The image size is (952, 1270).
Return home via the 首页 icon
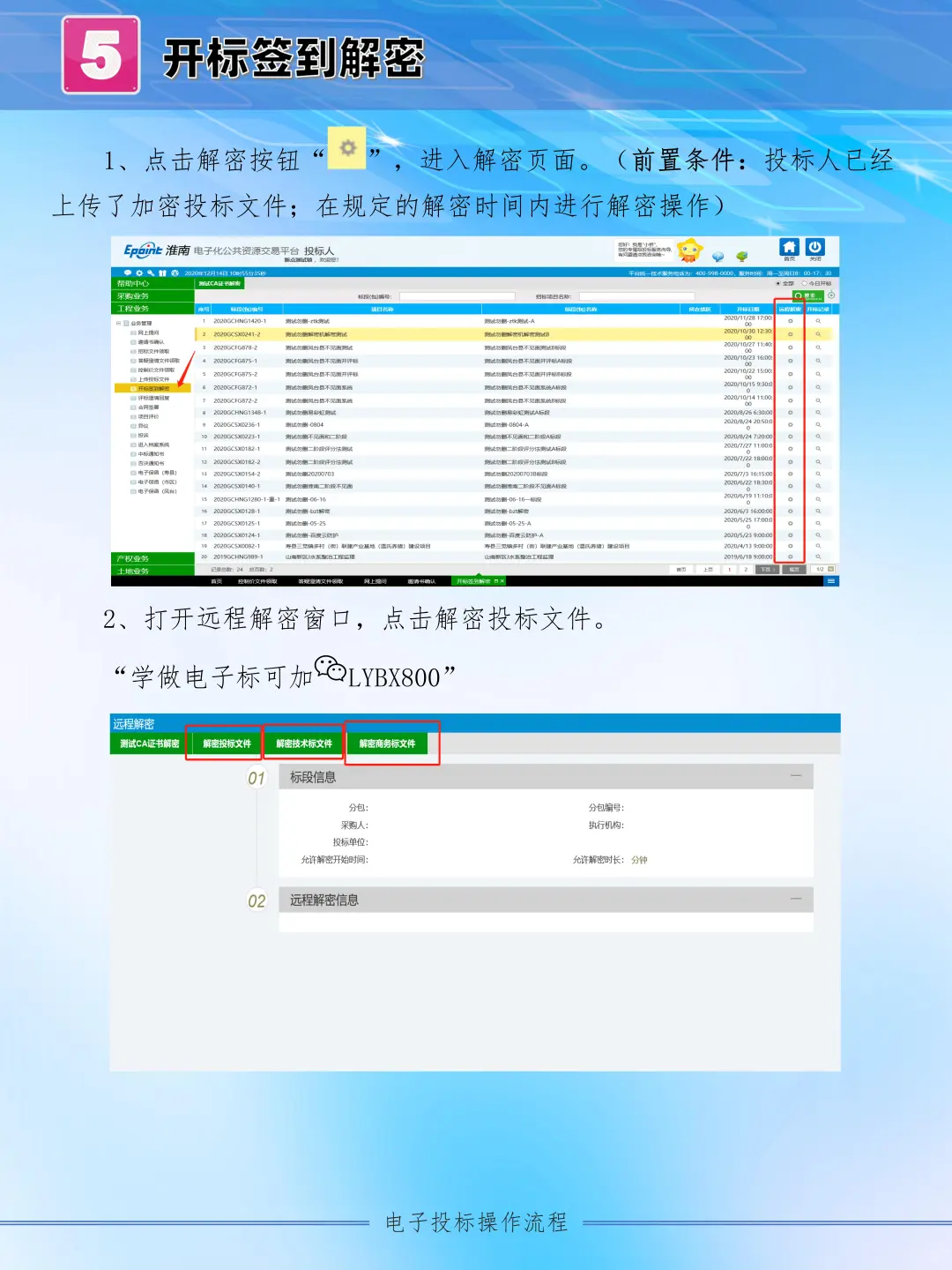[790, 247]
